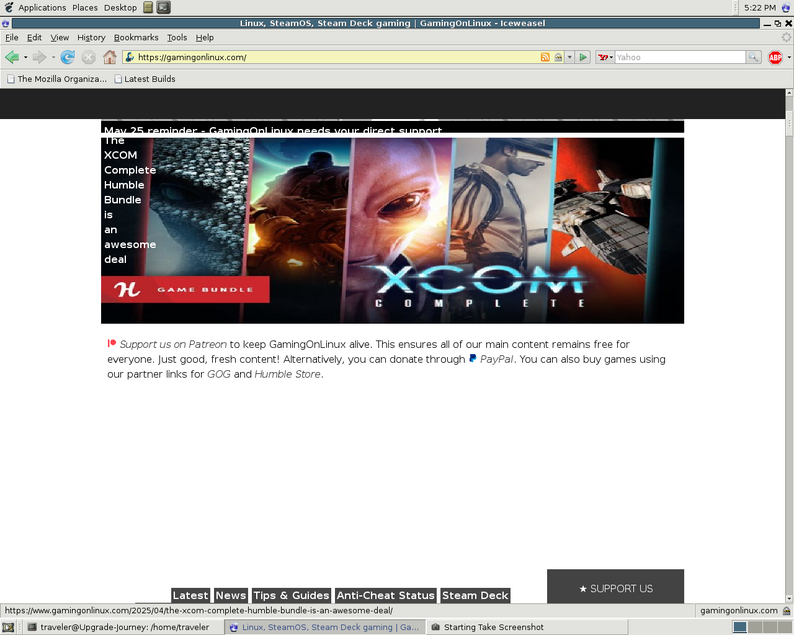Open the Places menu in top panel
The width and height of the screenshot is (794, 635).
coord(85,8)
